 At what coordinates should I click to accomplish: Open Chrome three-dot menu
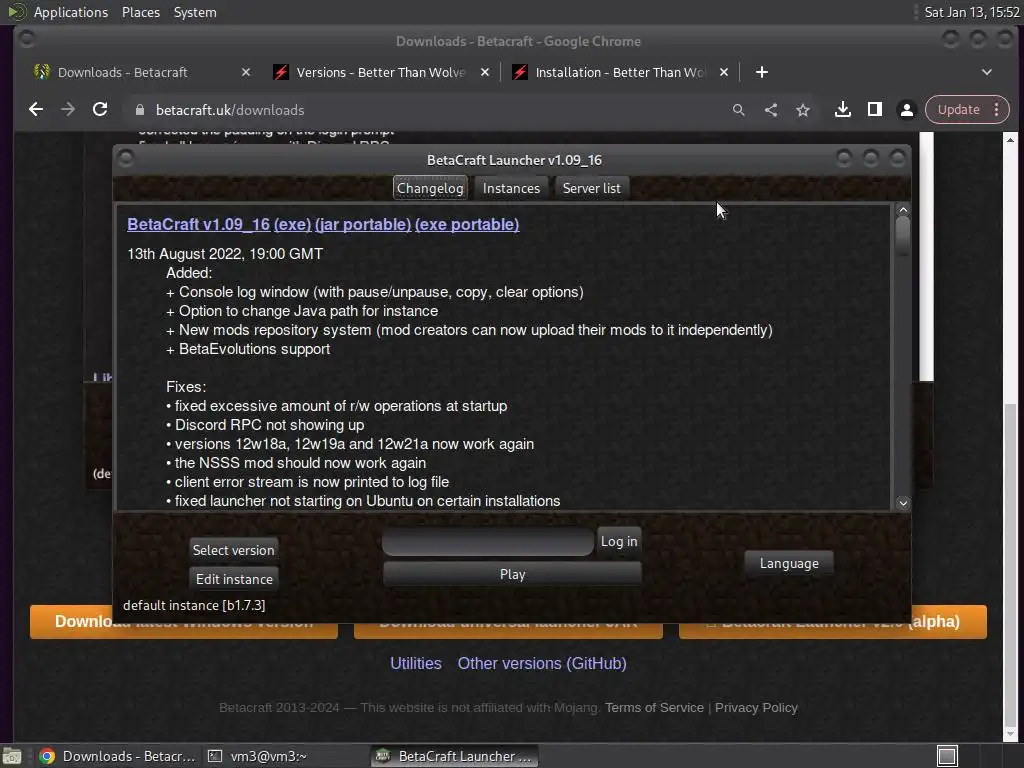tap(997, 110)
